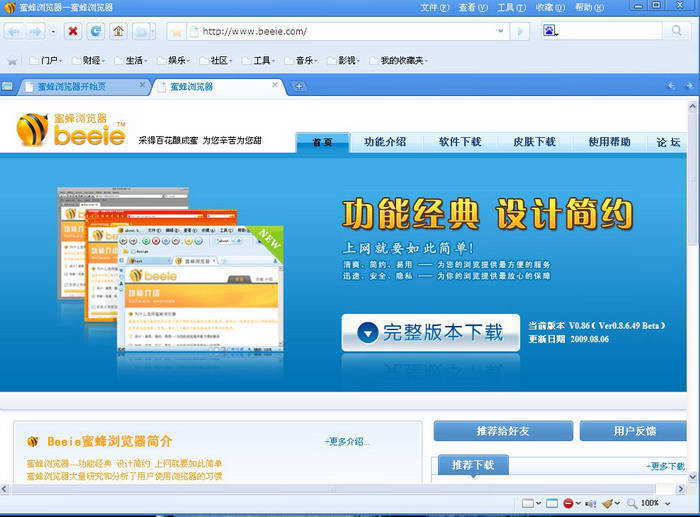Open dropdown arrow next to broom icon
The image size is (700, 517).
617,503
